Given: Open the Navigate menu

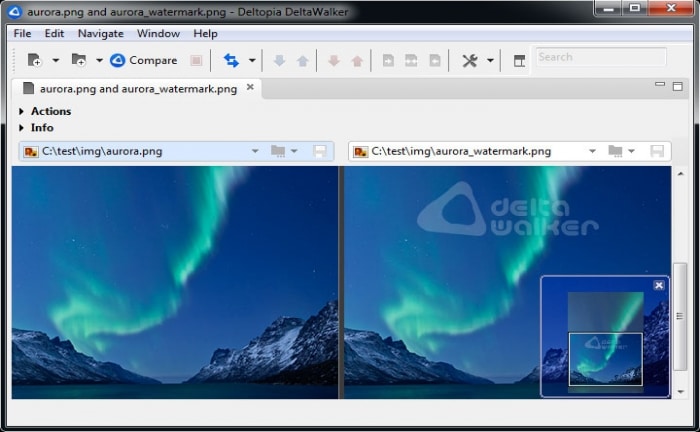Looking at the screenshot, I should point(100,33).
